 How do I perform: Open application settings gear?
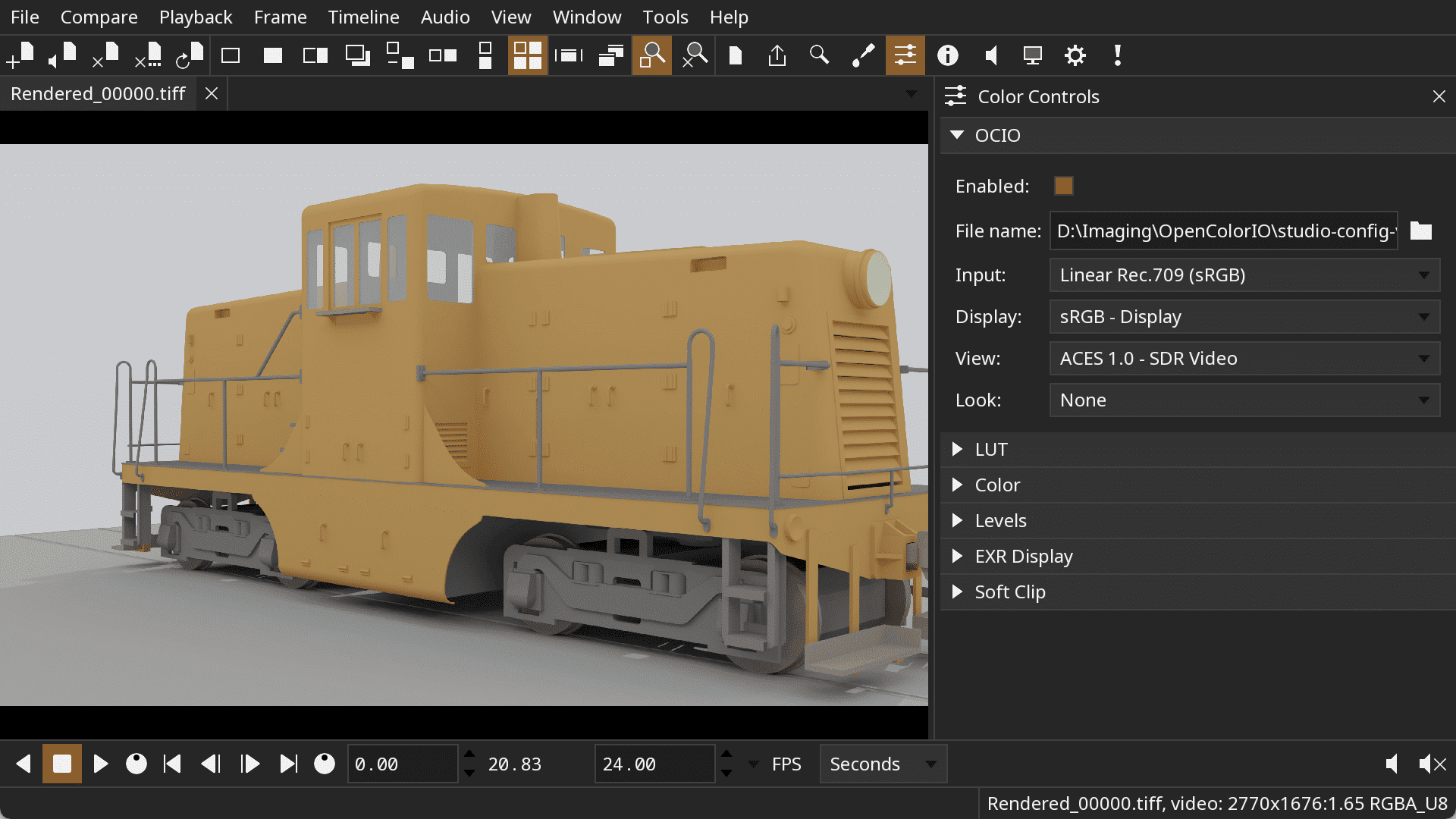(x=1075, y=55)
